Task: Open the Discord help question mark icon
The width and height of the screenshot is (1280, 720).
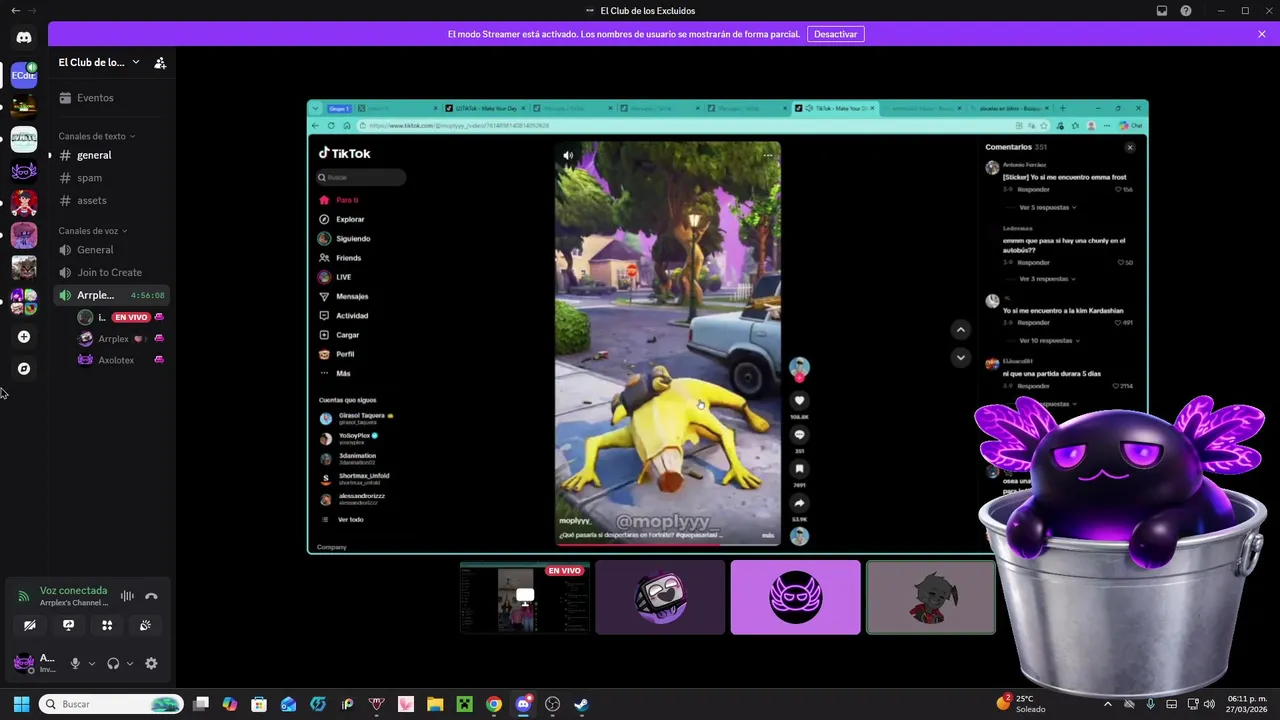Action: 1186,11
